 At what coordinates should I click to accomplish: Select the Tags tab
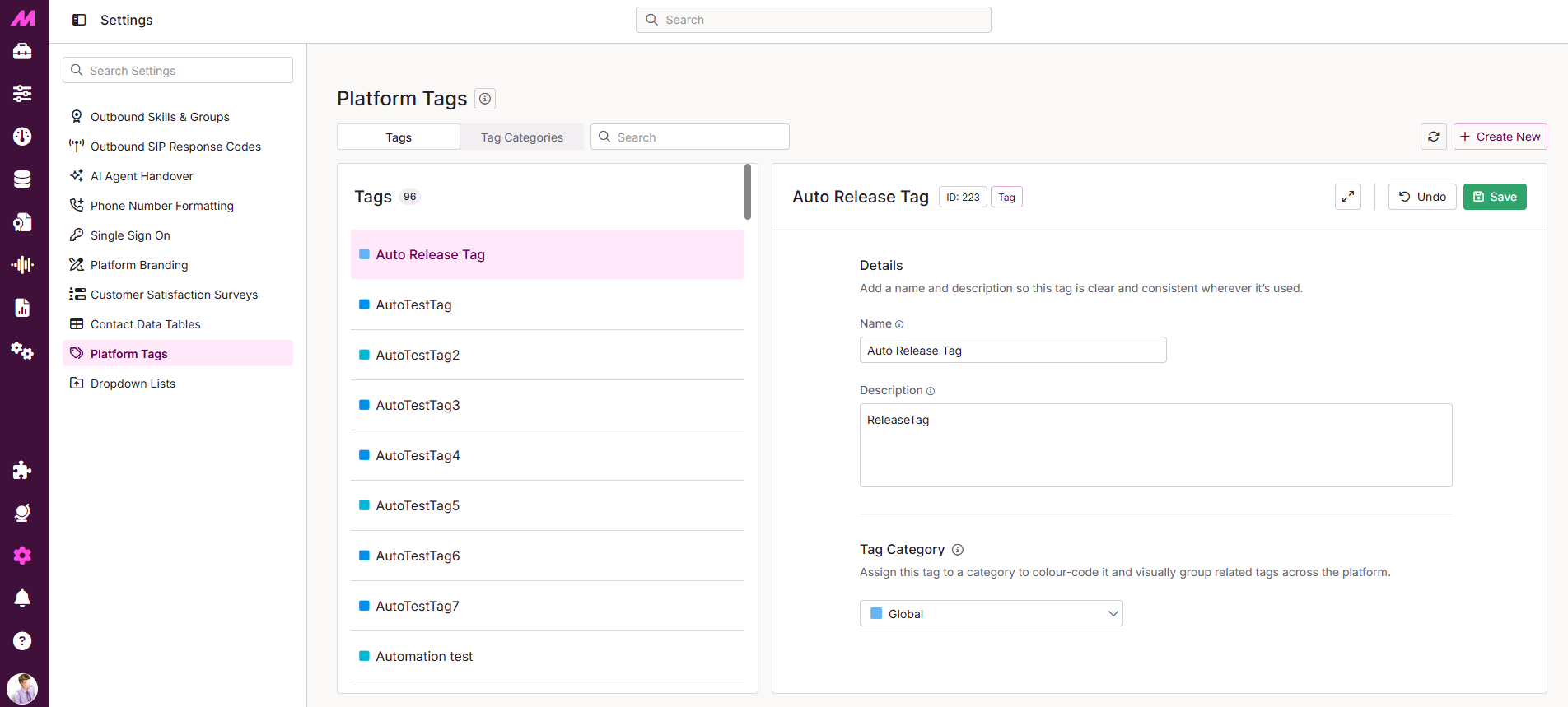[399, 137]
